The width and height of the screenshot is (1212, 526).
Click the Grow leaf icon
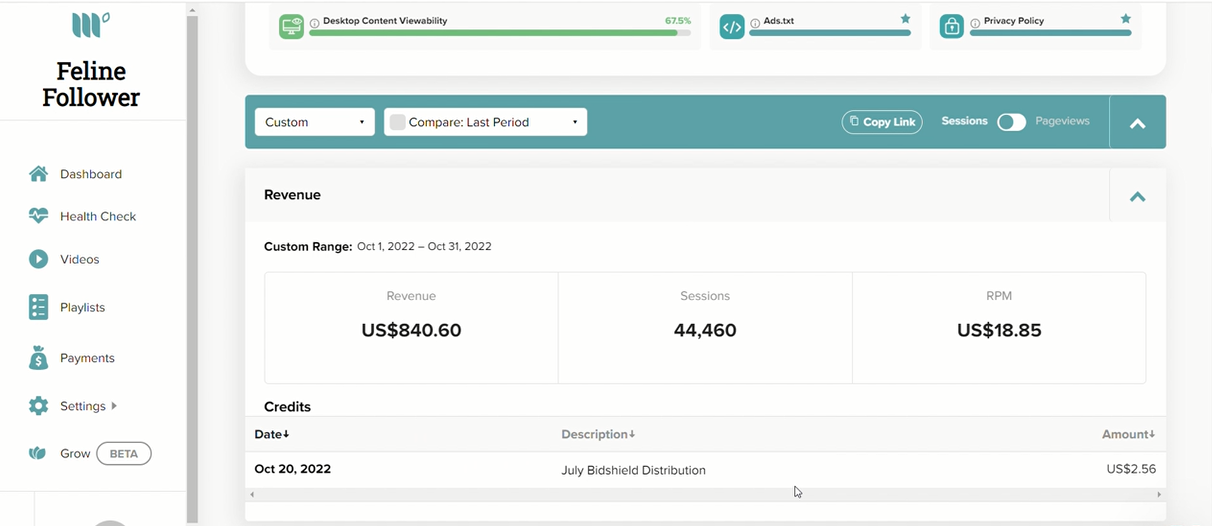point(38,454)
